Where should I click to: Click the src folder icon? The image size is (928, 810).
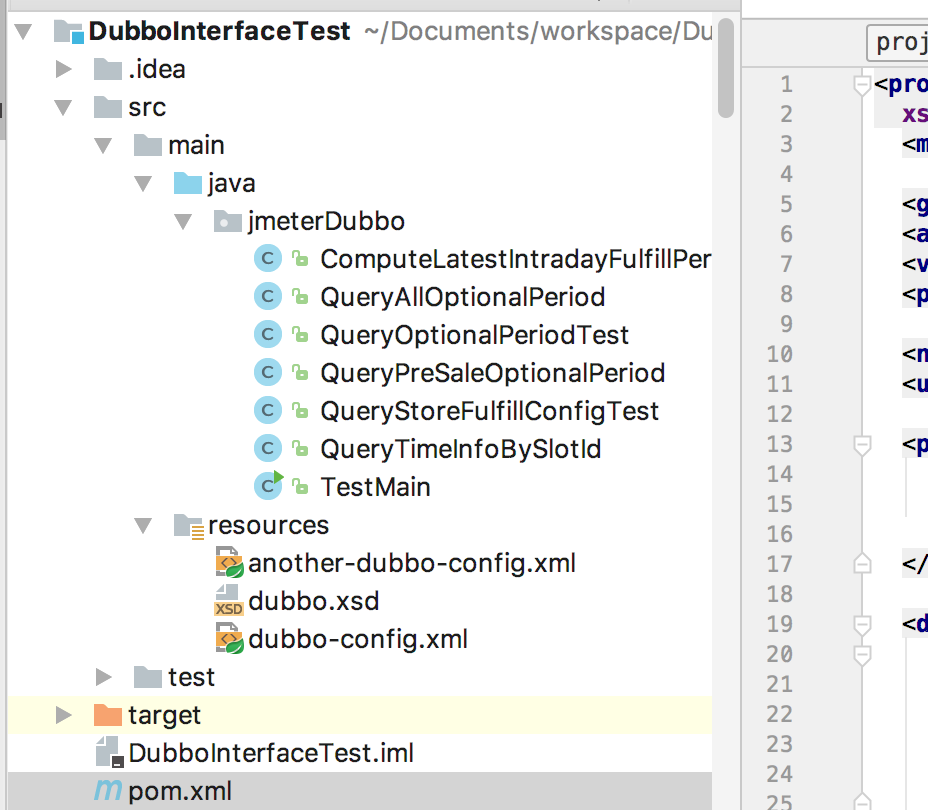point(108,107)
